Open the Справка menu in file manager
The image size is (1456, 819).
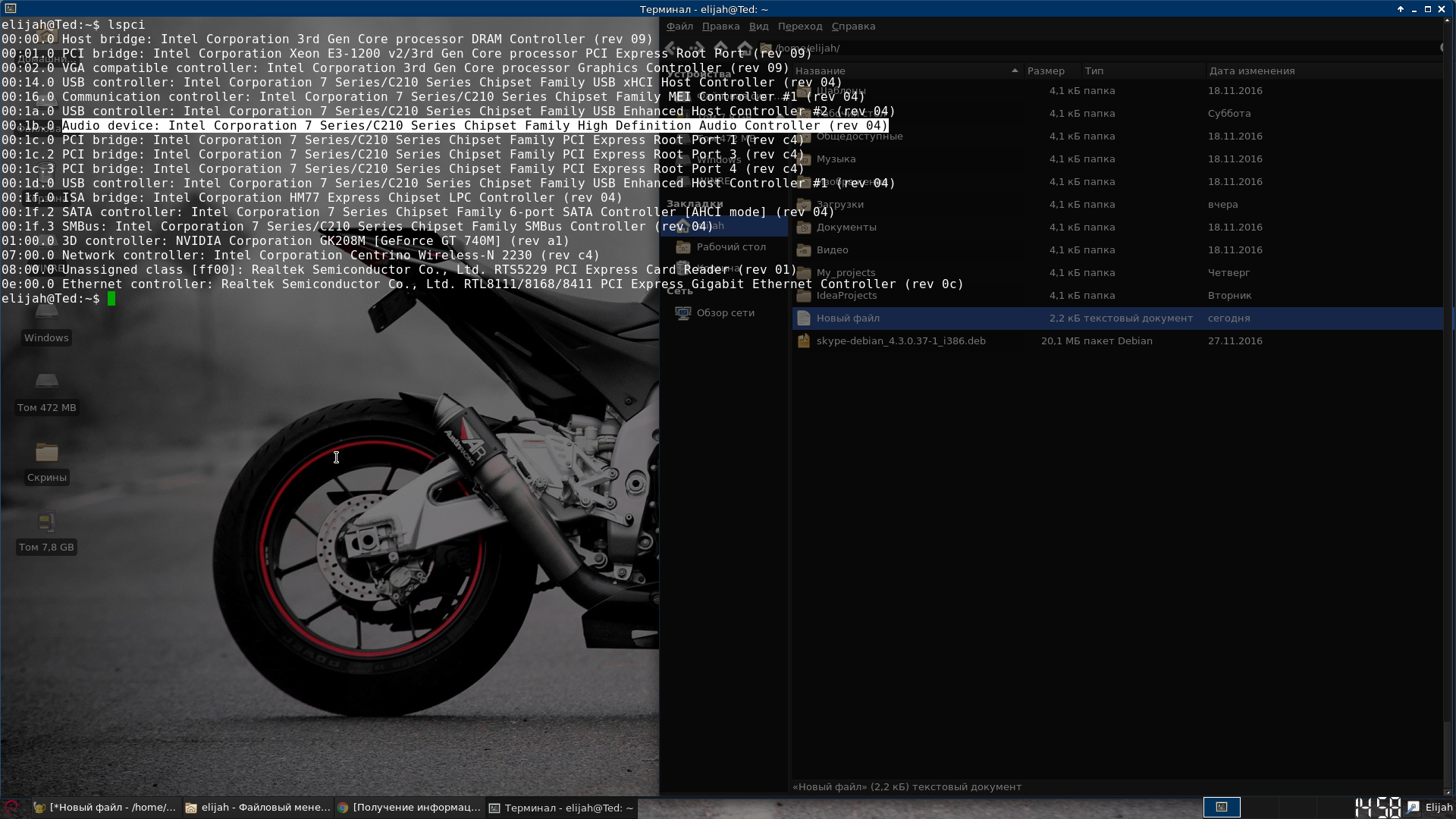pyautogui.click(x=853, y=26)
